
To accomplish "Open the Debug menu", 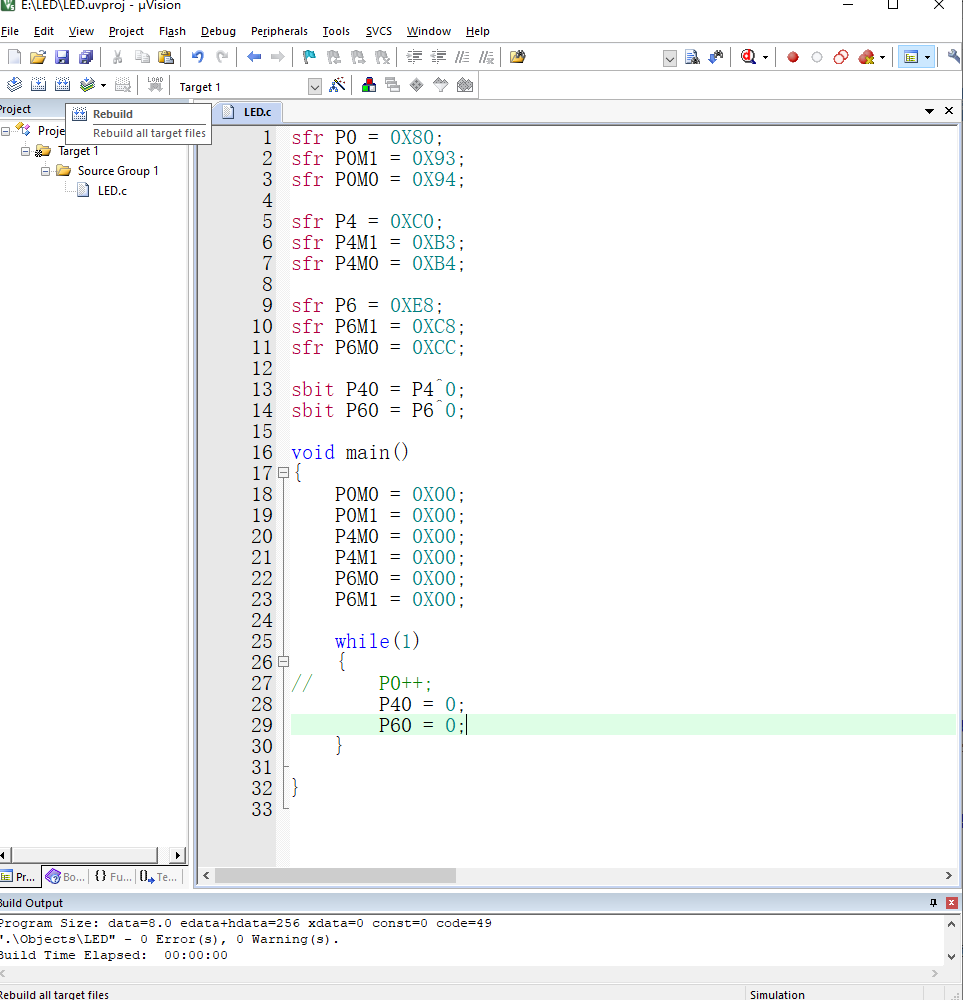I will click(218, 31).
